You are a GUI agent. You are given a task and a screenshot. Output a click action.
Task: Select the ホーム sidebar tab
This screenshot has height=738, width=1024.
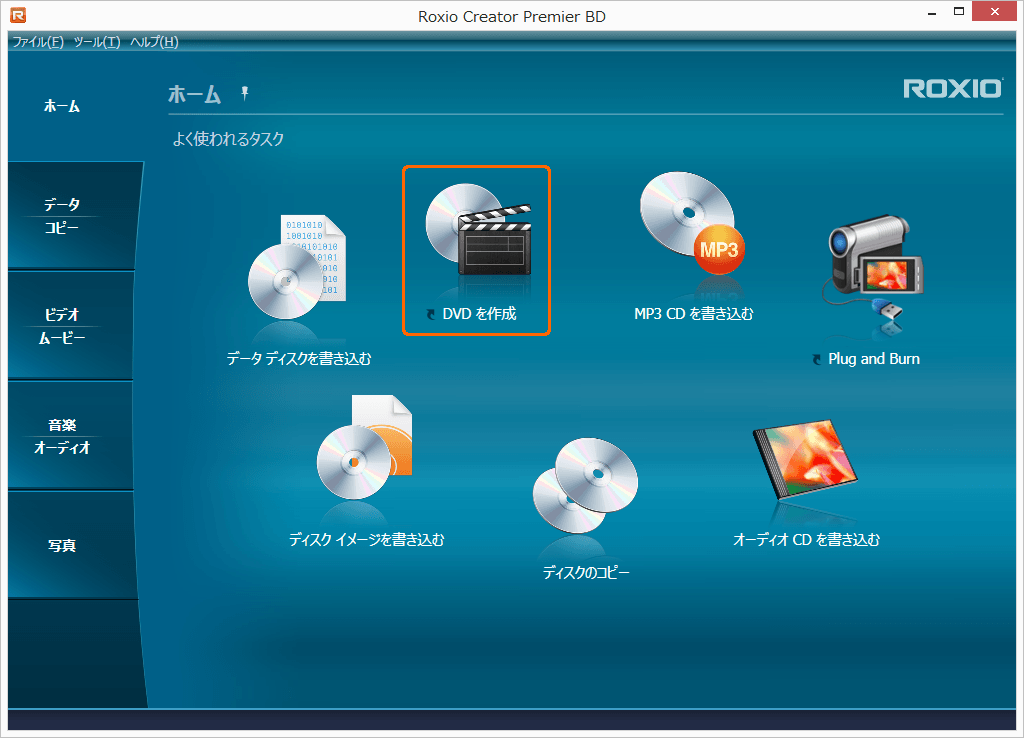[62, 106]
